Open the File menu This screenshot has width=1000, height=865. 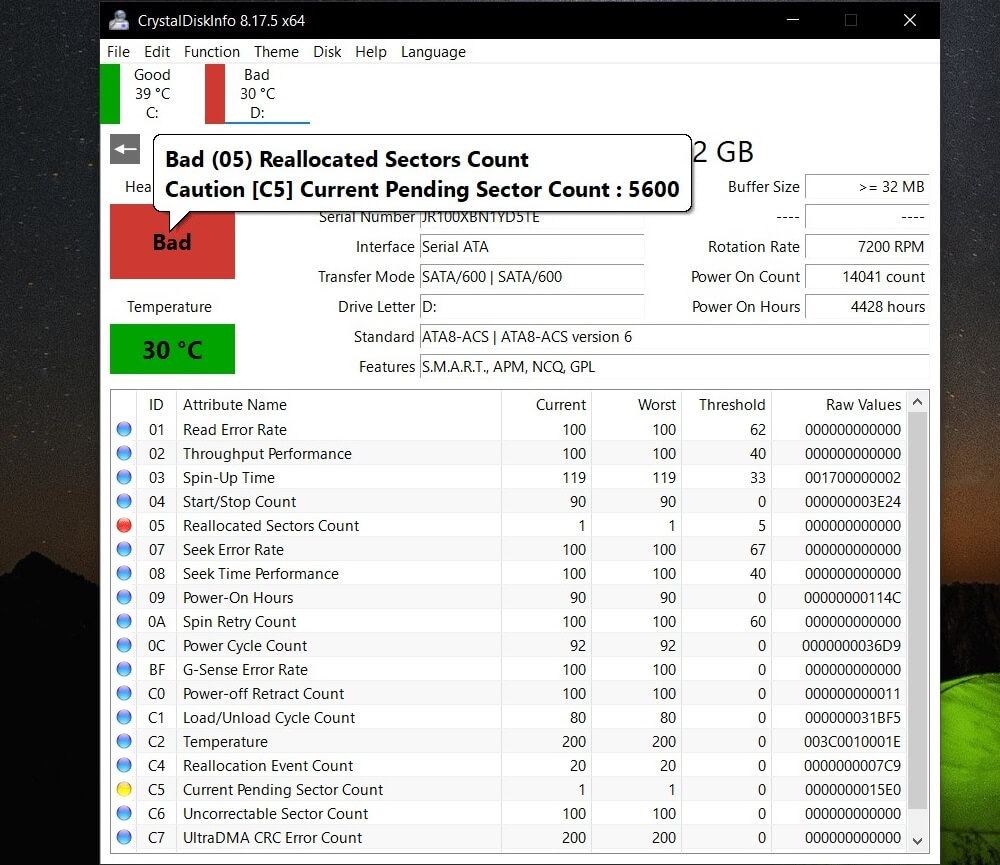[x=118, y=52]
